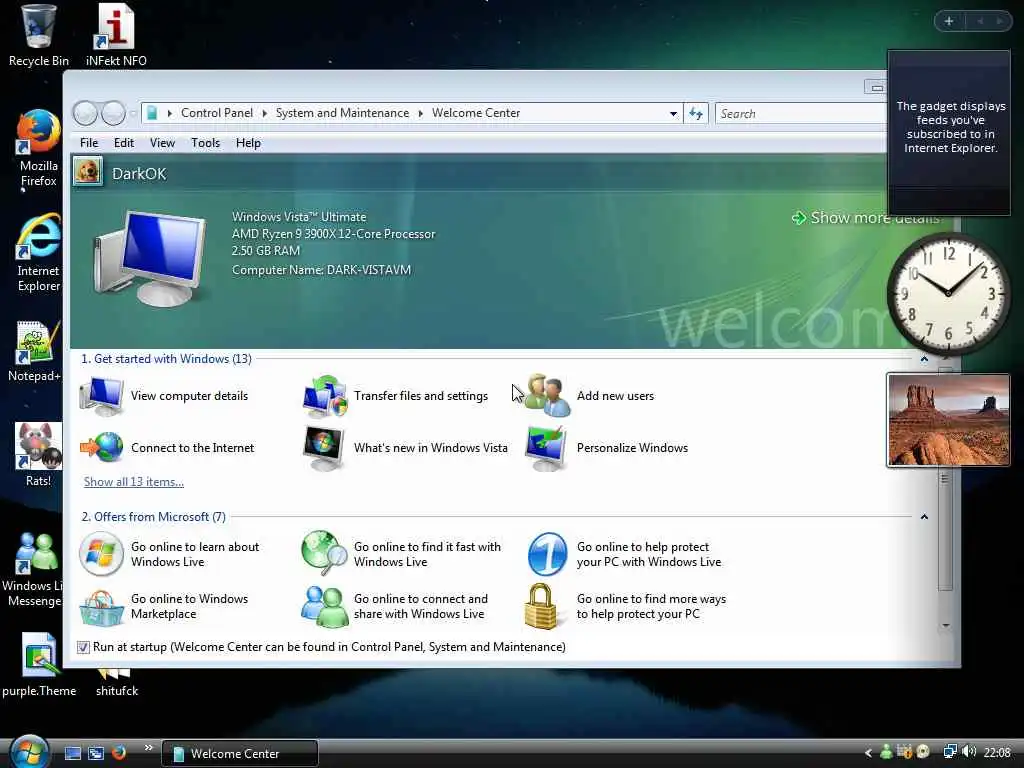
Task: Click the Back navigation button
Action: [x=85, y=114]
